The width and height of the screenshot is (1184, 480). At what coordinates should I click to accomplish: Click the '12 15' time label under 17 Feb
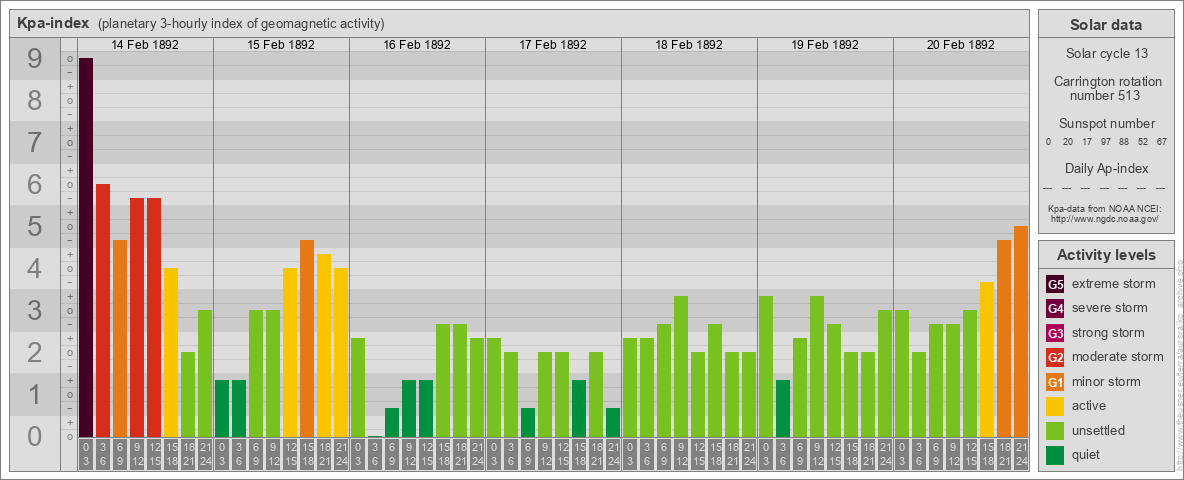click(562, 455)
